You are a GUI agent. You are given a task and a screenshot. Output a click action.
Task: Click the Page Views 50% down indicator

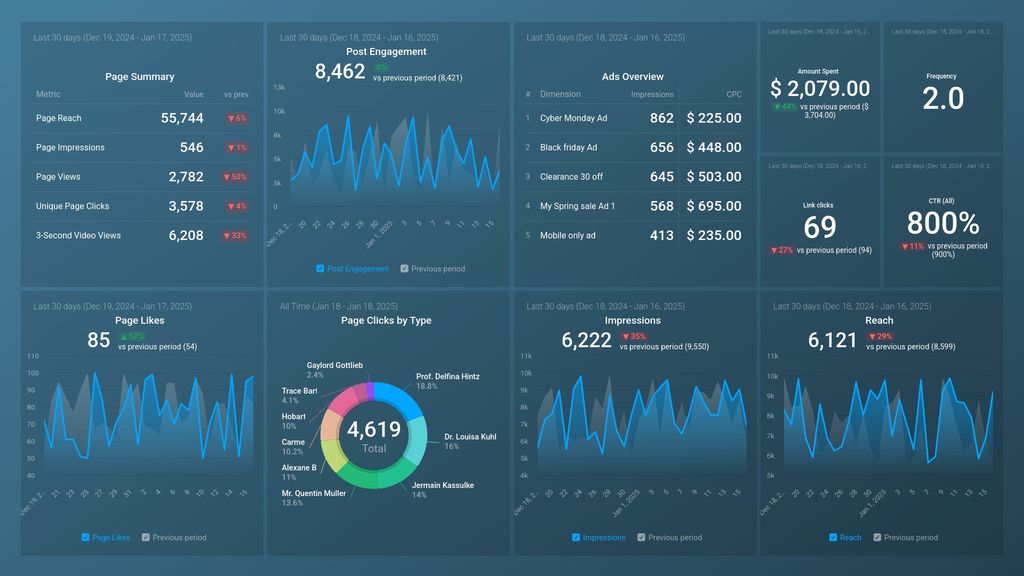[234, 177]
